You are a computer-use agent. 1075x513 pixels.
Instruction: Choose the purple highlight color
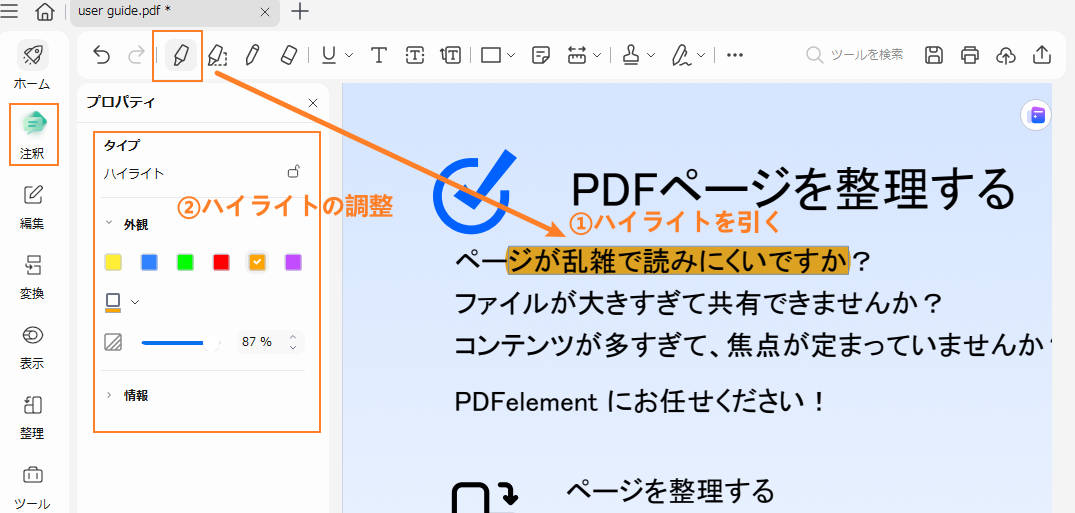293,262
